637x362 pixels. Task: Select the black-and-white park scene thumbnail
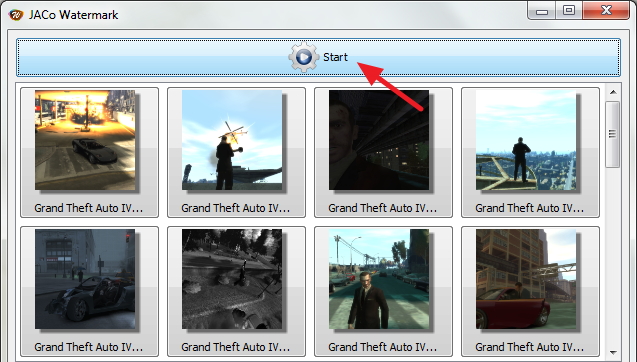coord(236,291)
